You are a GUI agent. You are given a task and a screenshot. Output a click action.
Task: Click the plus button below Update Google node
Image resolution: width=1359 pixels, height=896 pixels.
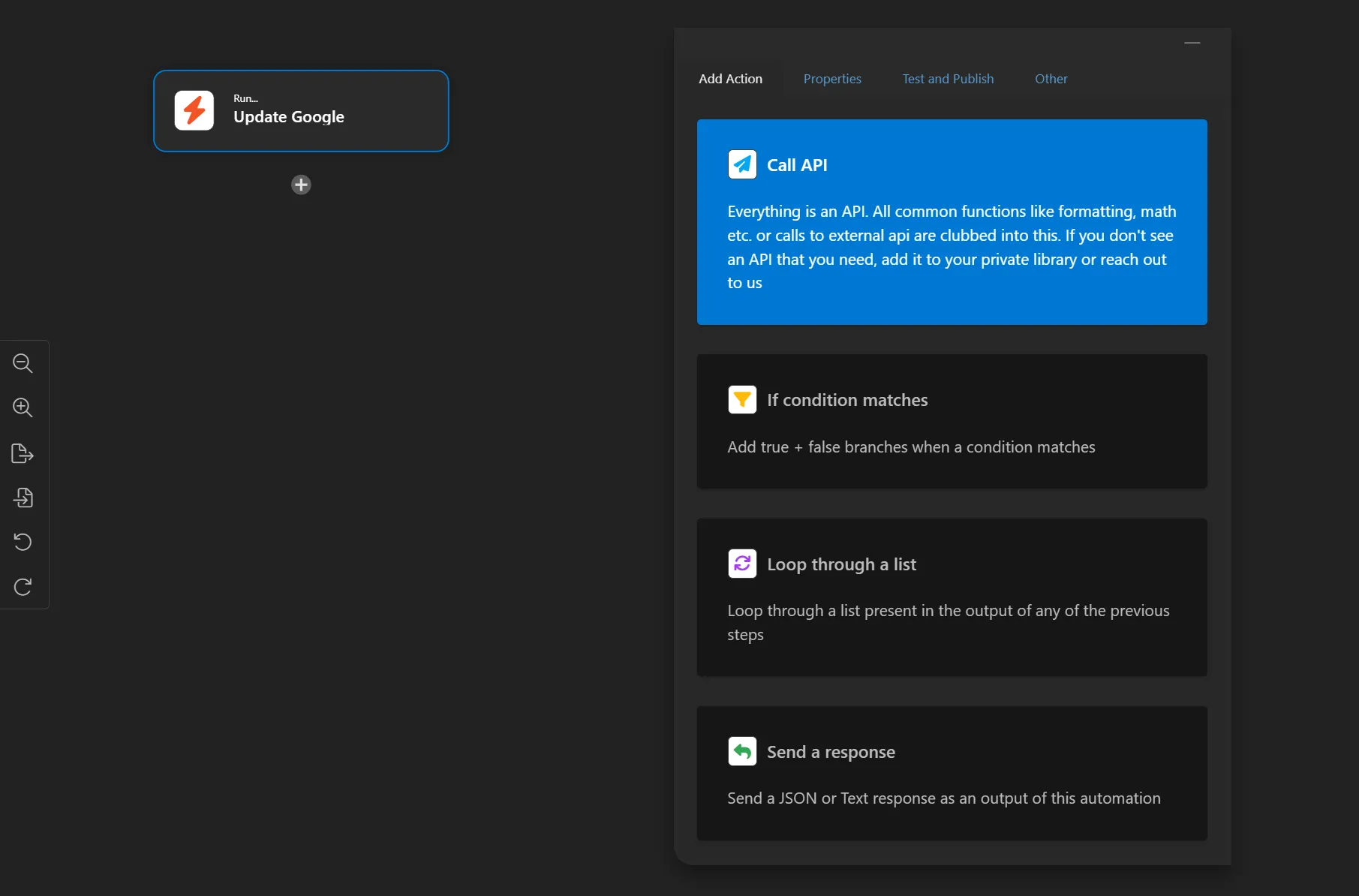[x=301, y=185]
